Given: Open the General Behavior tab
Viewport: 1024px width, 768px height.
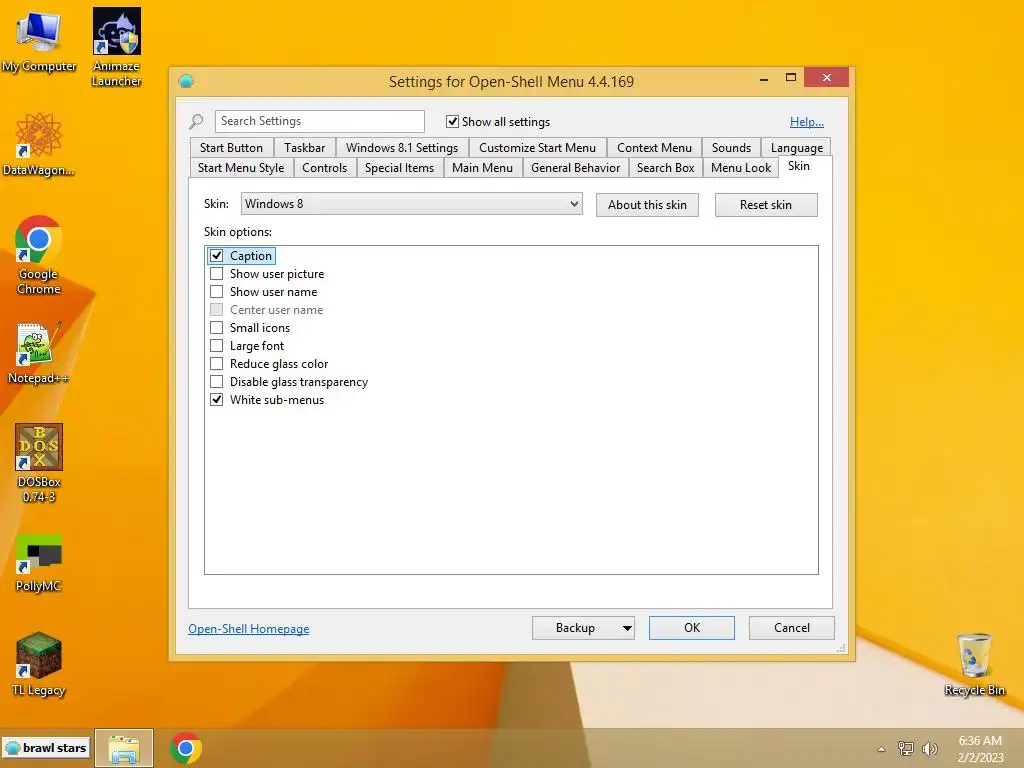Looking at the screenshot, I should (x=575, y=168).
